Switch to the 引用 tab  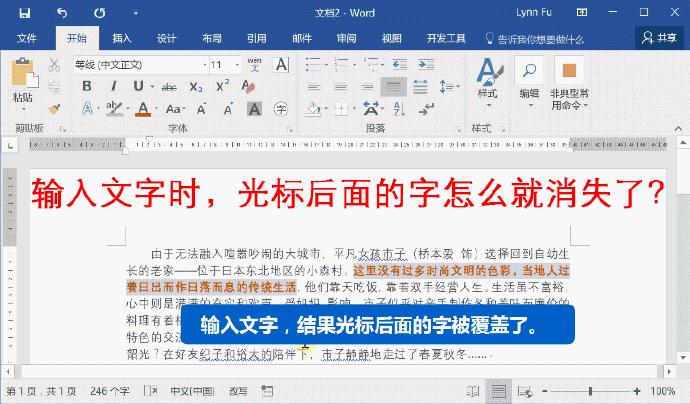coord(257,38)
